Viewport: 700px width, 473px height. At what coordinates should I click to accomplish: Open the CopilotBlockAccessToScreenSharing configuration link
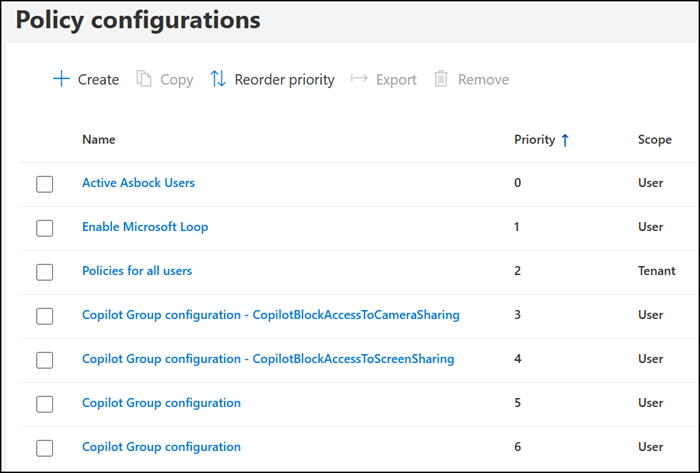point(268,359)
